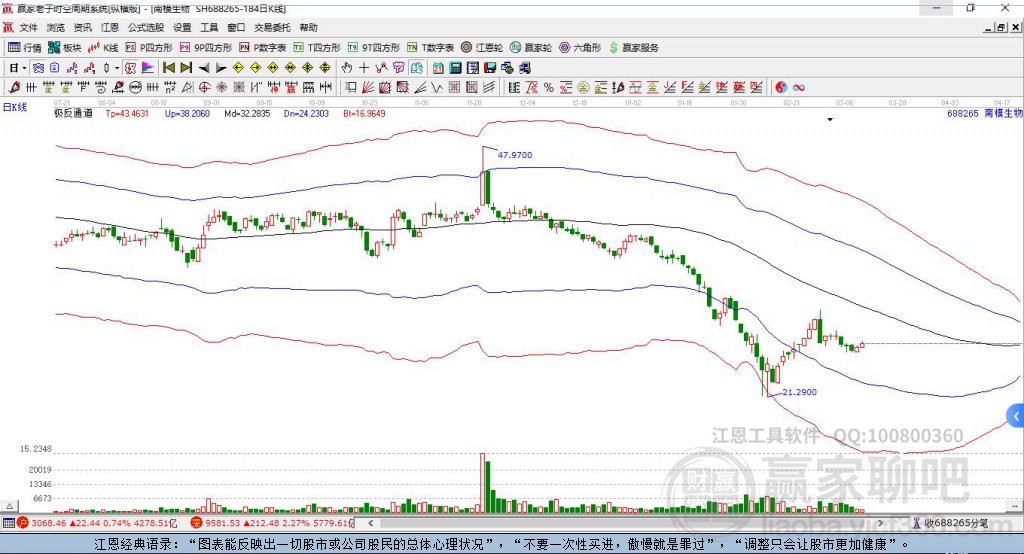The height and width of the screenshot is (554, 1024).
Task: Select the zigzag wave line tool
Action: coord(437,87)
